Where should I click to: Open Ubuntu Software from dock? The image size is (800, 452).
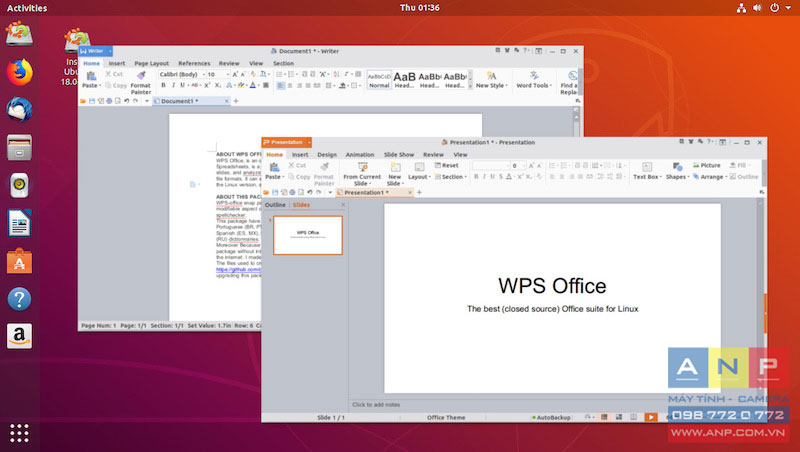click(19, 261)
